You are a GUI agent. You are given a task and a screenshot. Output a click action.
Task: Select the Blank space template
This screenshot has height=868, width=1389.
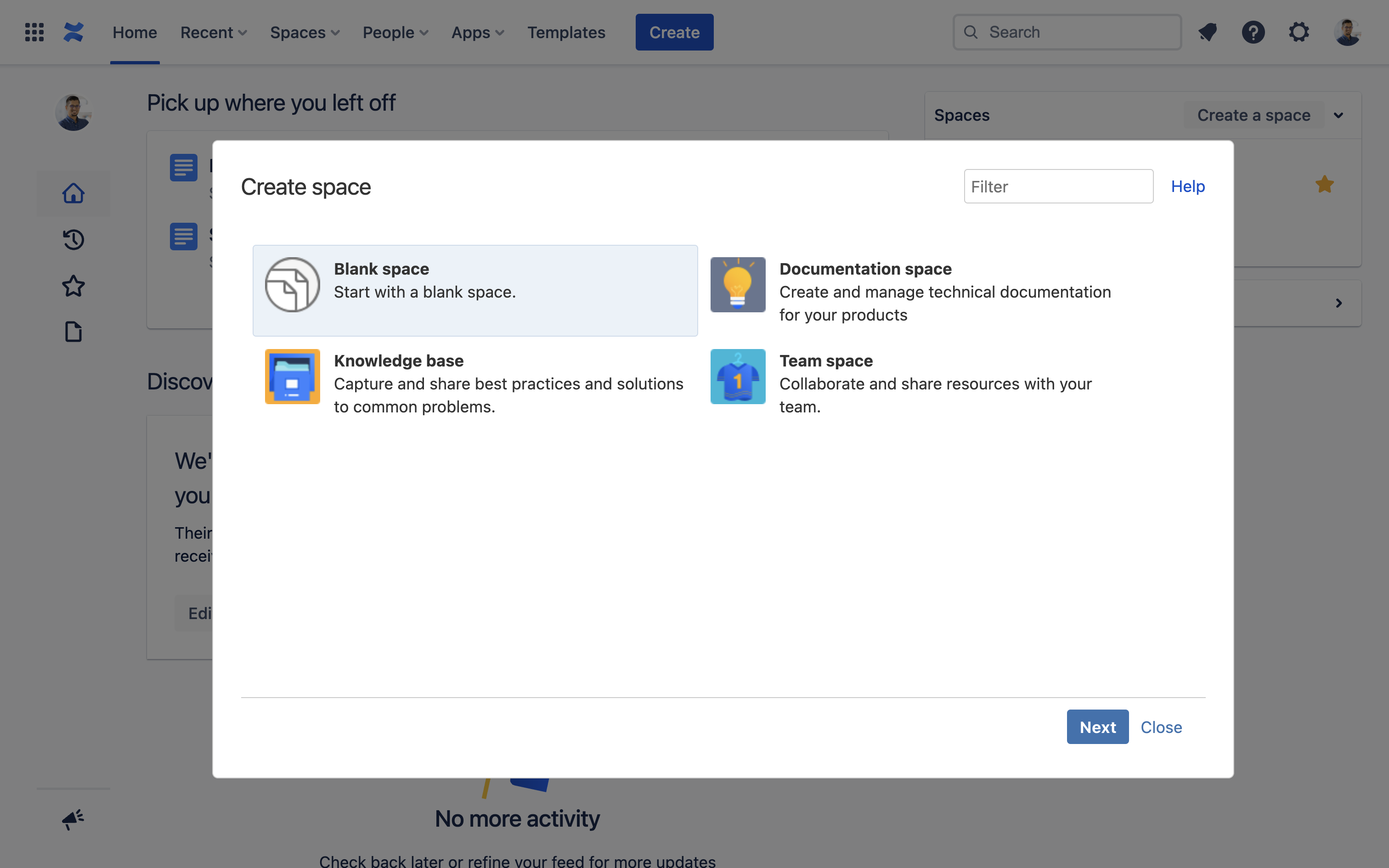[x=474, y=290]
